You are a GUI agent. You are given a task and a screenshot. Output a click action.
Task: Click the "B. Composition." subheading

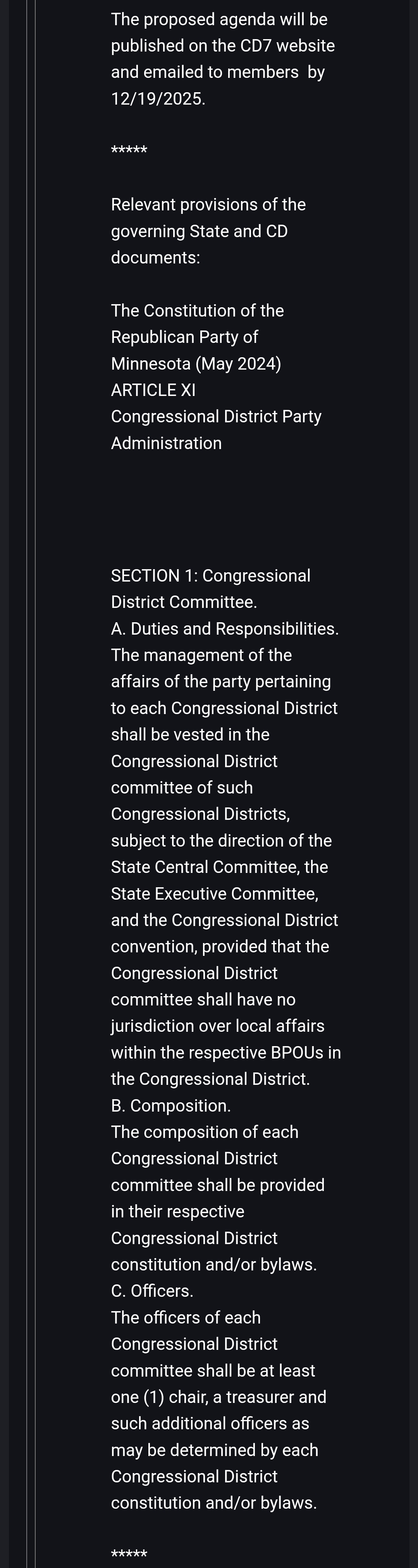pyautogui.click(x=170, y=1105)
